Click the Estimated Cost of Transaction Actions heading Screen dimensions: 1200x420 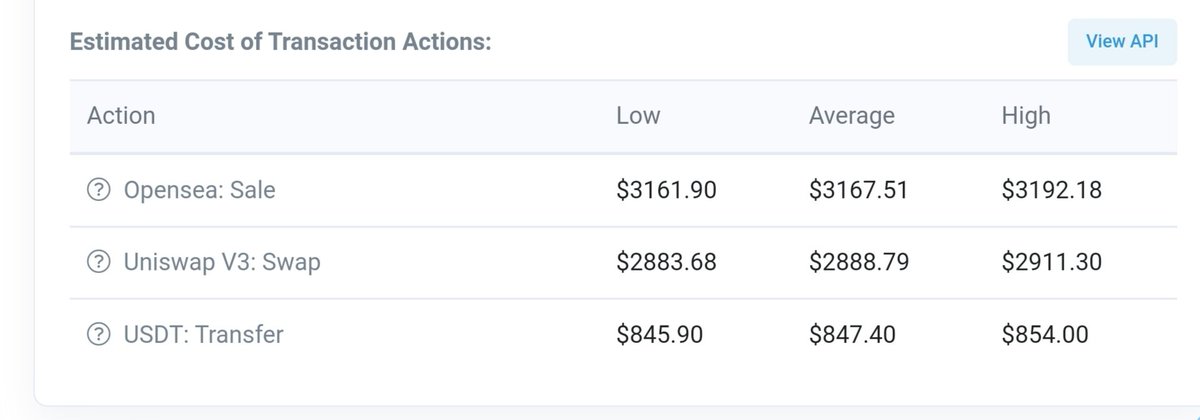tap(279, 43)
